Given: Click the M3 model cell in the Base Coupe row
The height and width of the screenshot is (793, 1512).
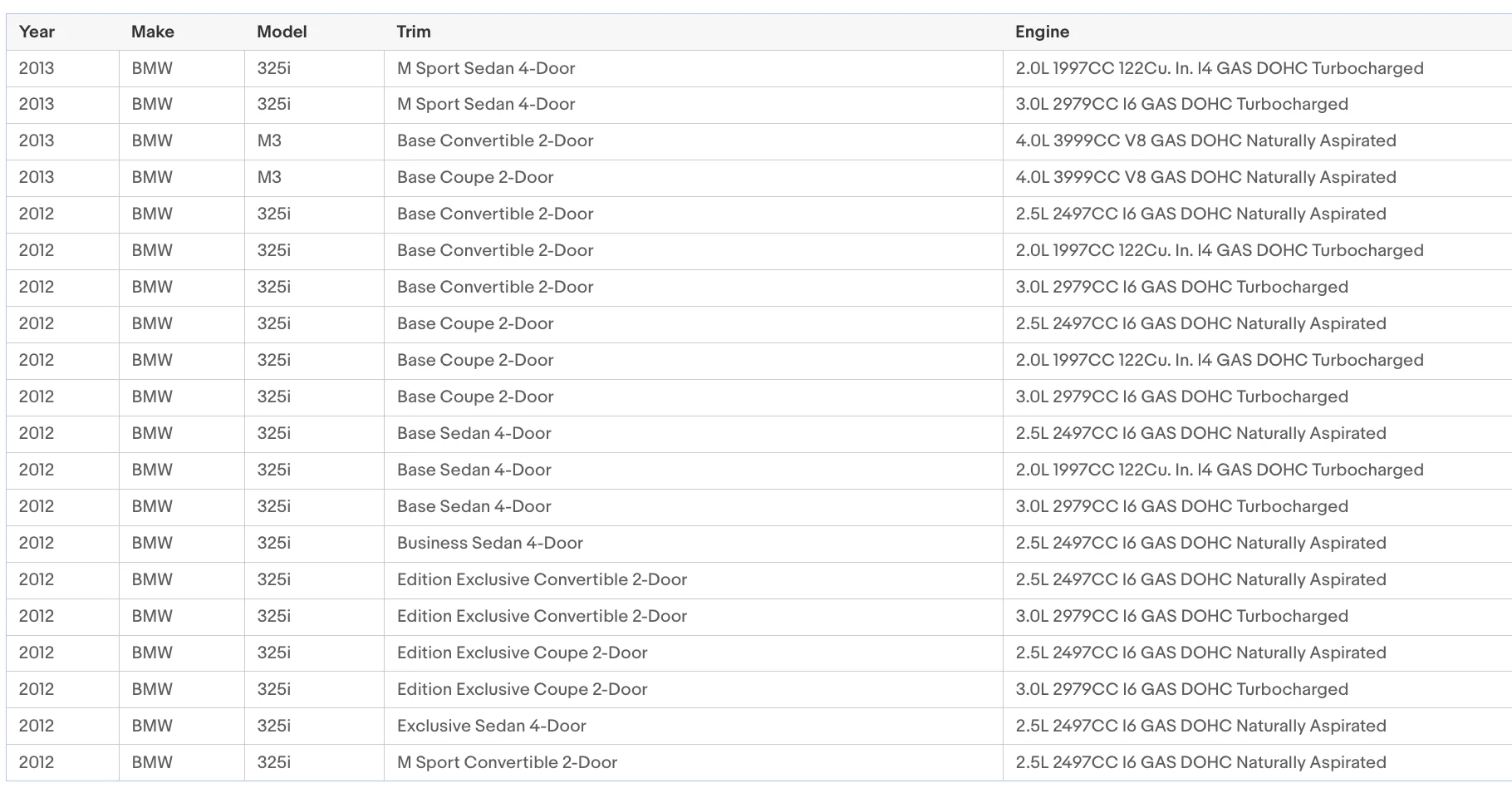Looking at the screenshot, I should click(x=314, y=178).
